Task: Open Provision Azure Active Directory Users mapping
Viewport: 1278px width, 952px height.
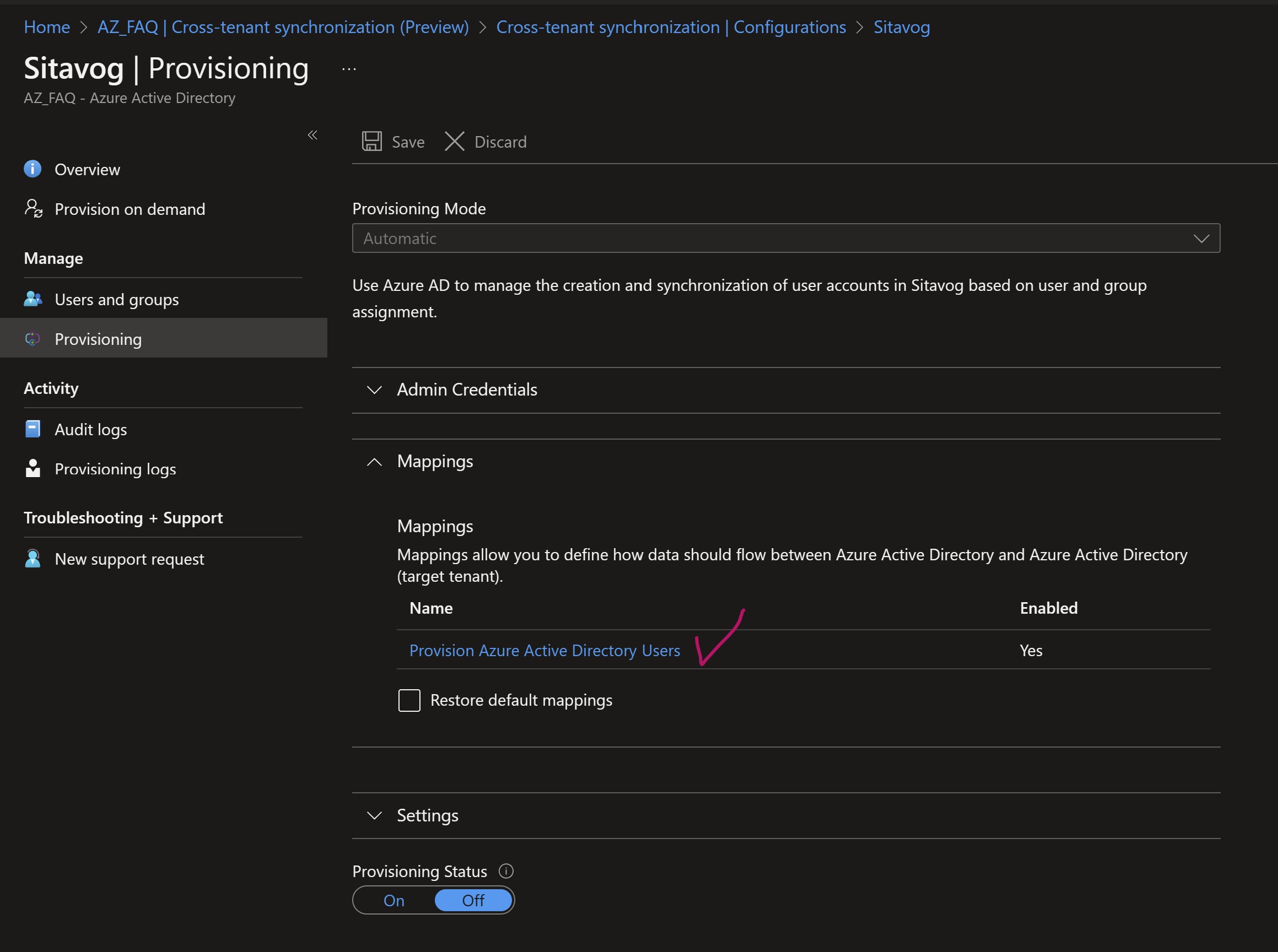Action: [544, 650]
